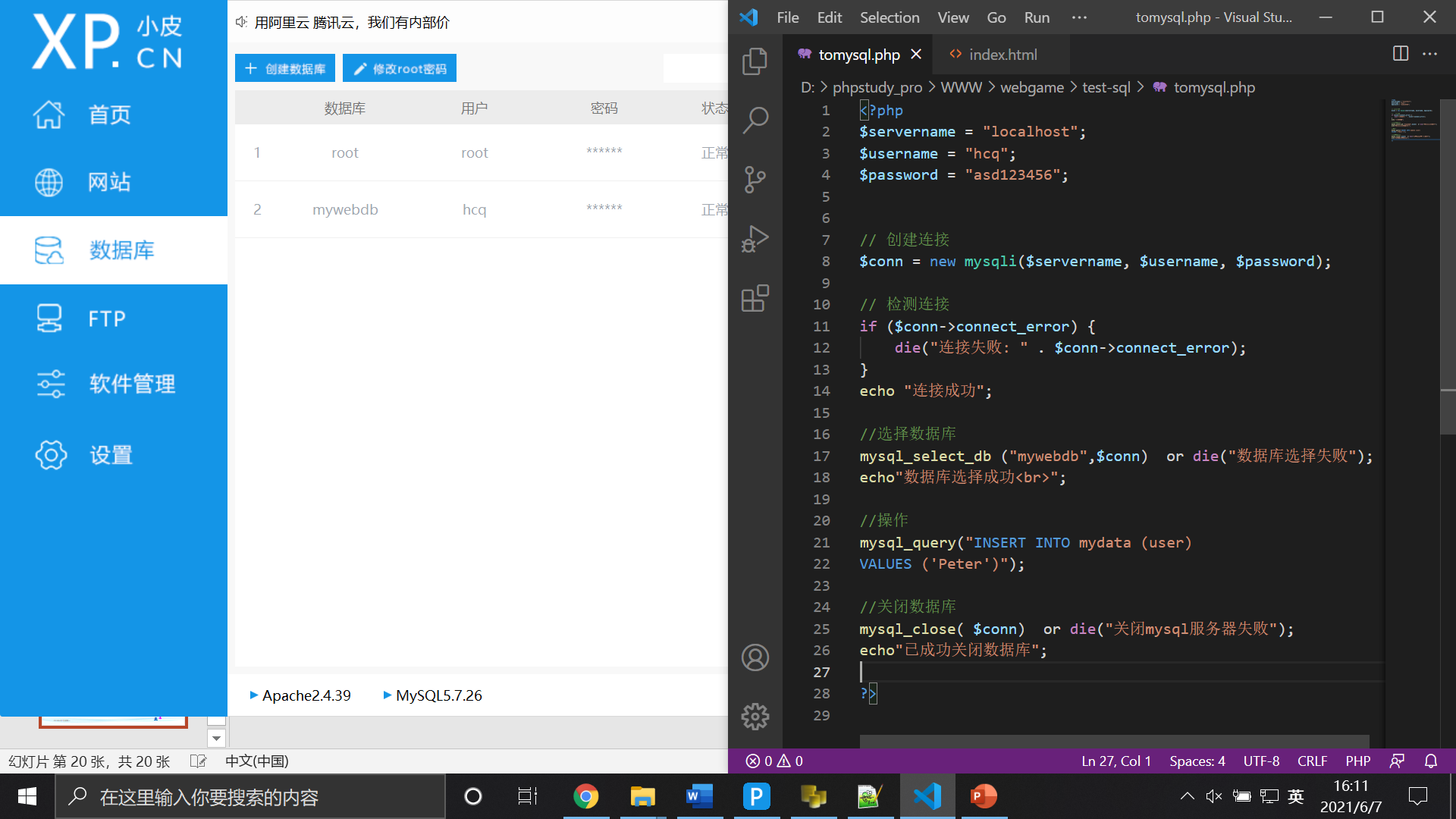Open 软件管理 in phpstudy sidebar
This screenshot has width=1456, height=819.
(x=114, y=384)
